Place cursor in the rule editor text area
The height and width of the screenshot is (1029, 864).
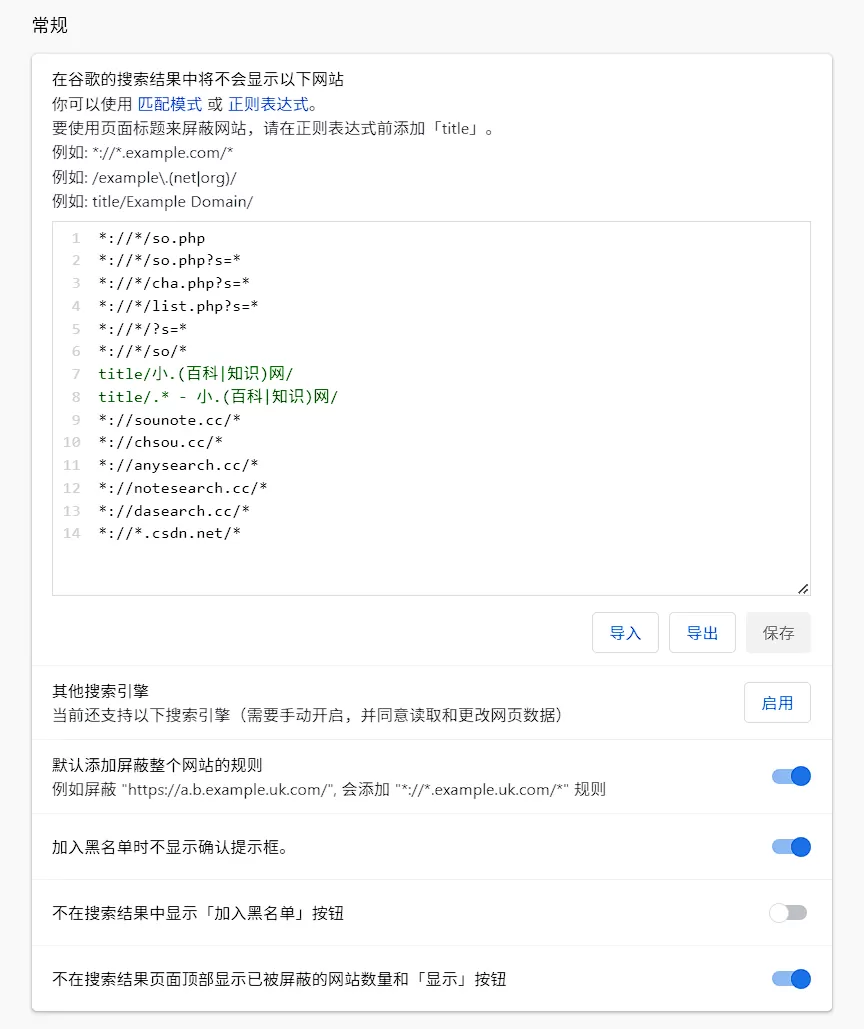pos(400,560)
